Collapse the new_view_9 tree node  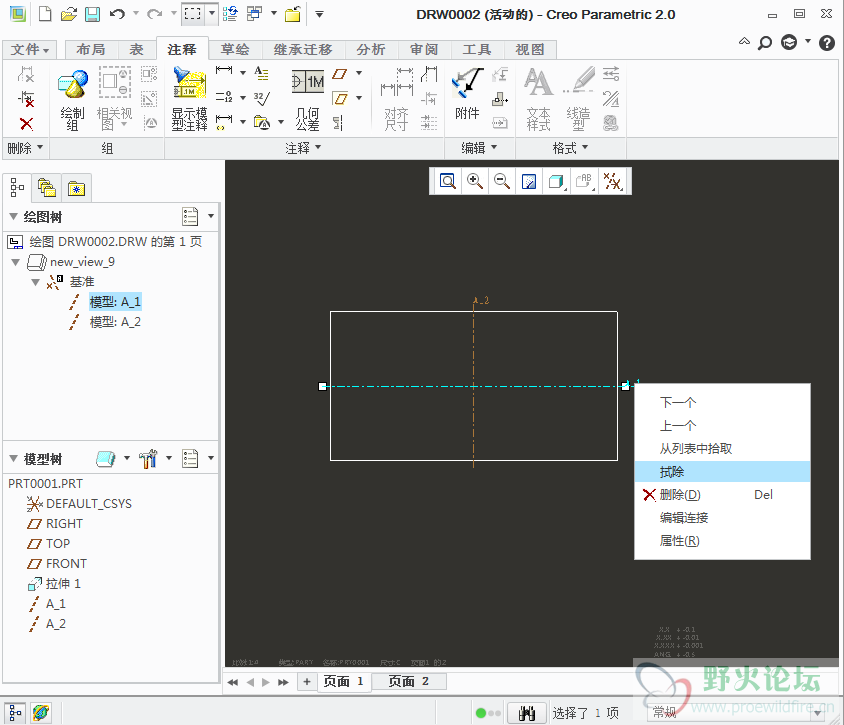tap(16, 262)
